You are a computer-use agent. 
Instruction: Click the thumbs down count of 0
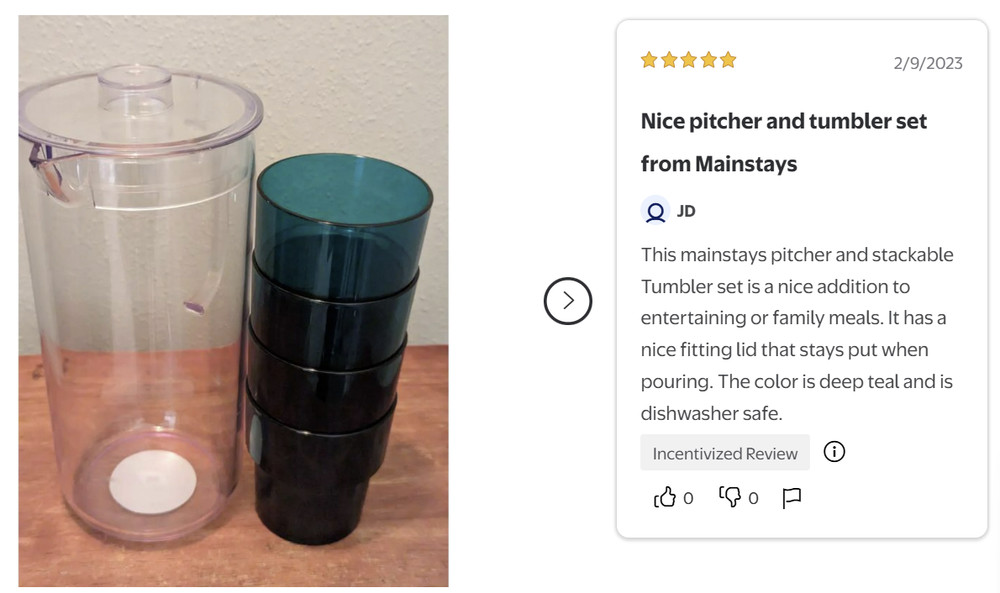(x=753, y=498)
